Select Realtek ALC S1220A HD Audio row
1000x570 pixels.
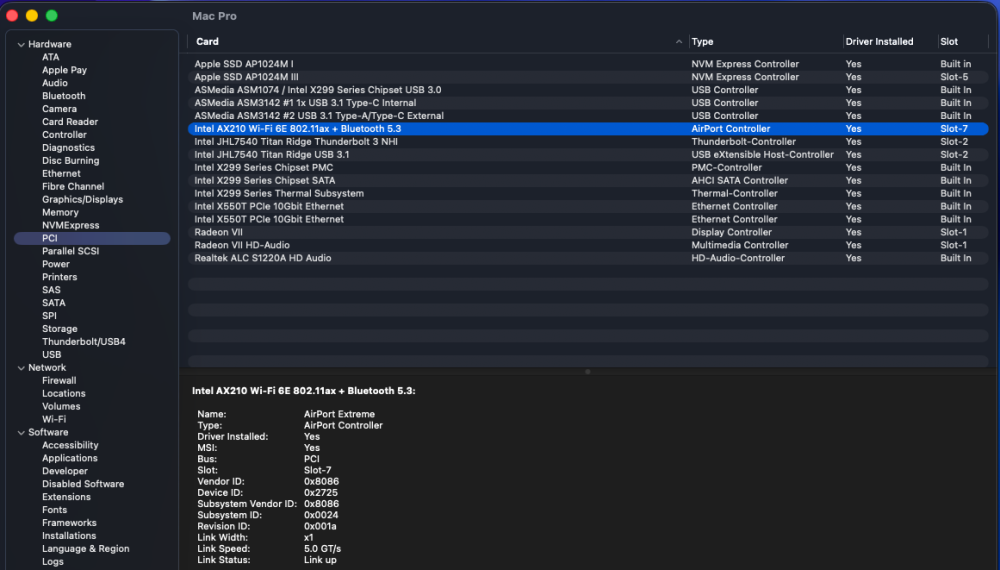pyautogui.click(x=588, y=258)
